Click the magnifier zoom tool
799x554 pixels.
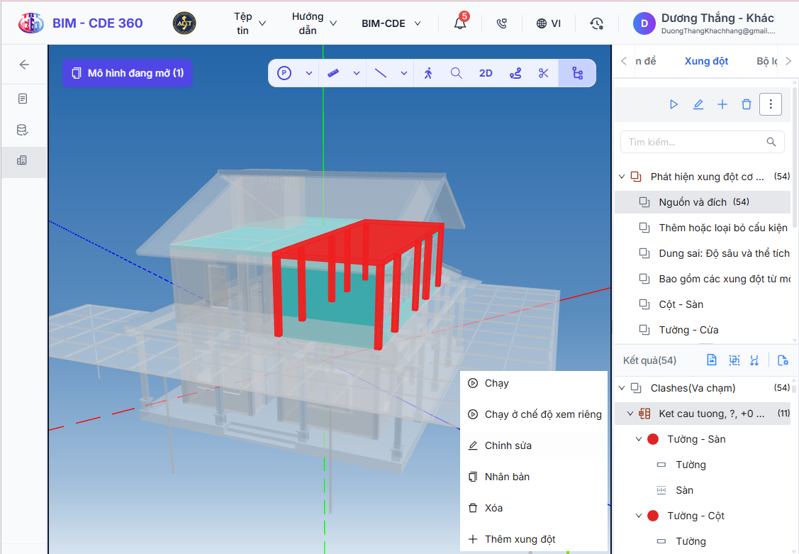[457, 73]
